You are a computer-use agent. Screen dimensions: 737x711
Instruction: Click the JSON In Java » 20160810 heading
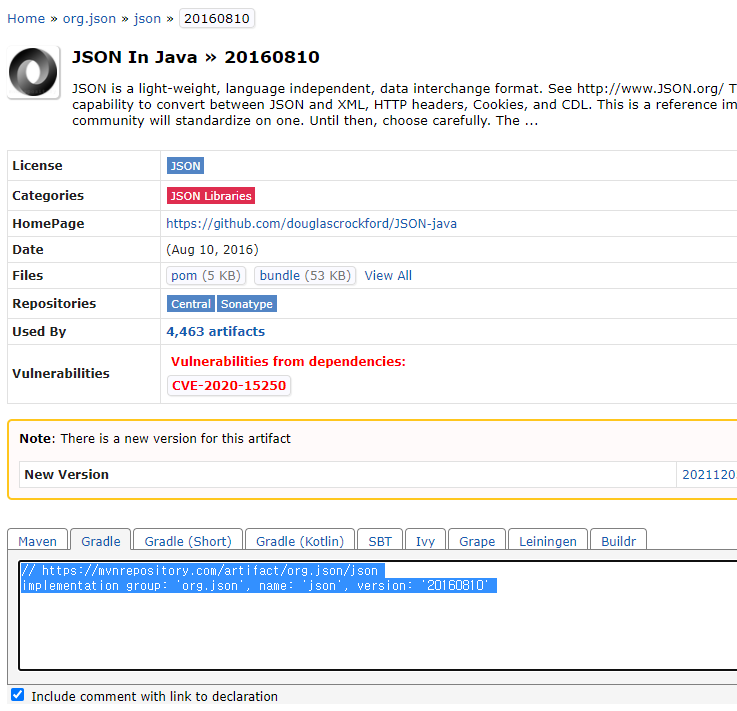point(196,57)
